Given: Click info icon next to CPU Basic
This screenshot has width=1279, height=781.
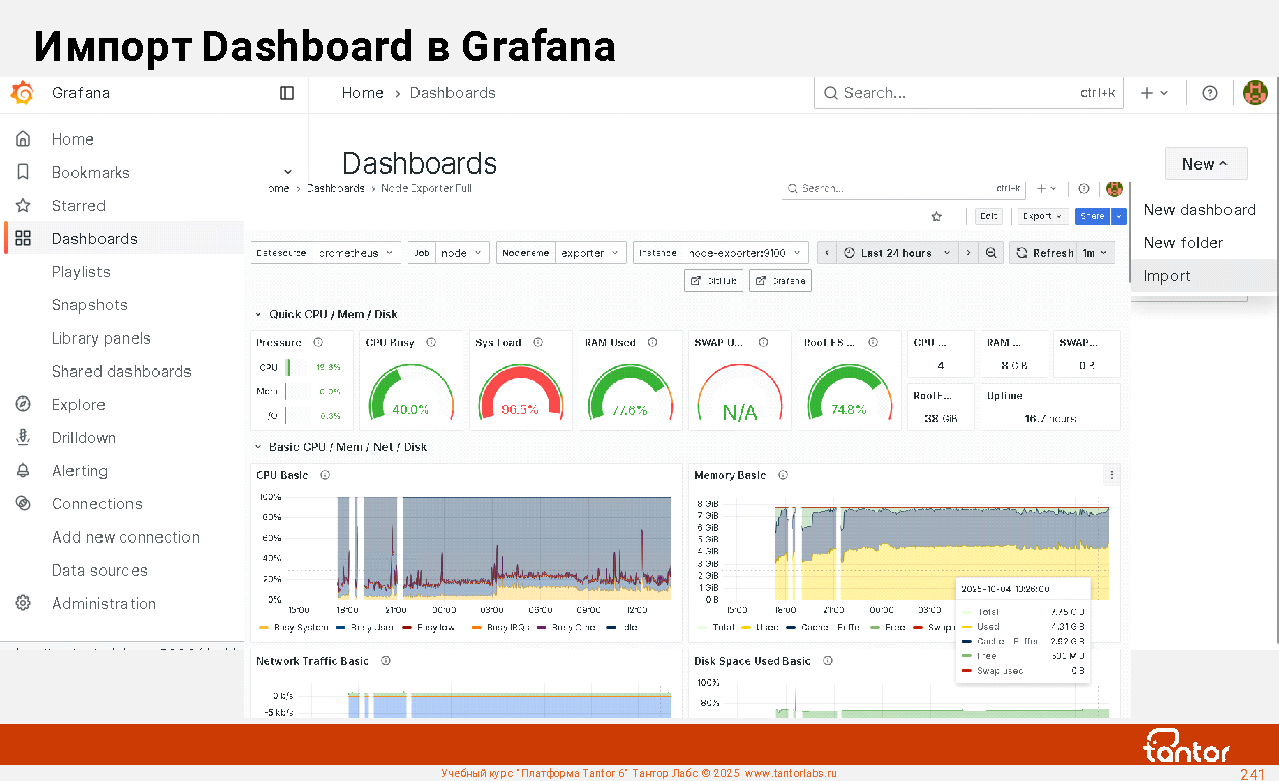Looking at the screenshot, I should coord(325,475).
